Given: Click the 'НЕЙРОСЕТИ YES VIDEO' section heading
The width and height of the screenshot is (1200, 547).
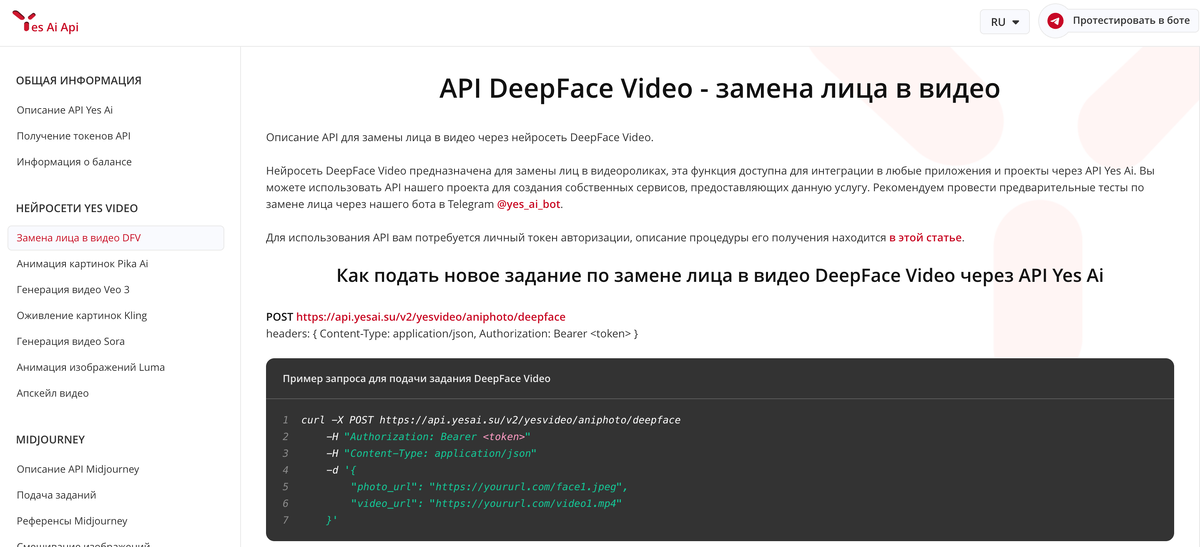Looking at the screenshot, I should (x=77, y=209).
